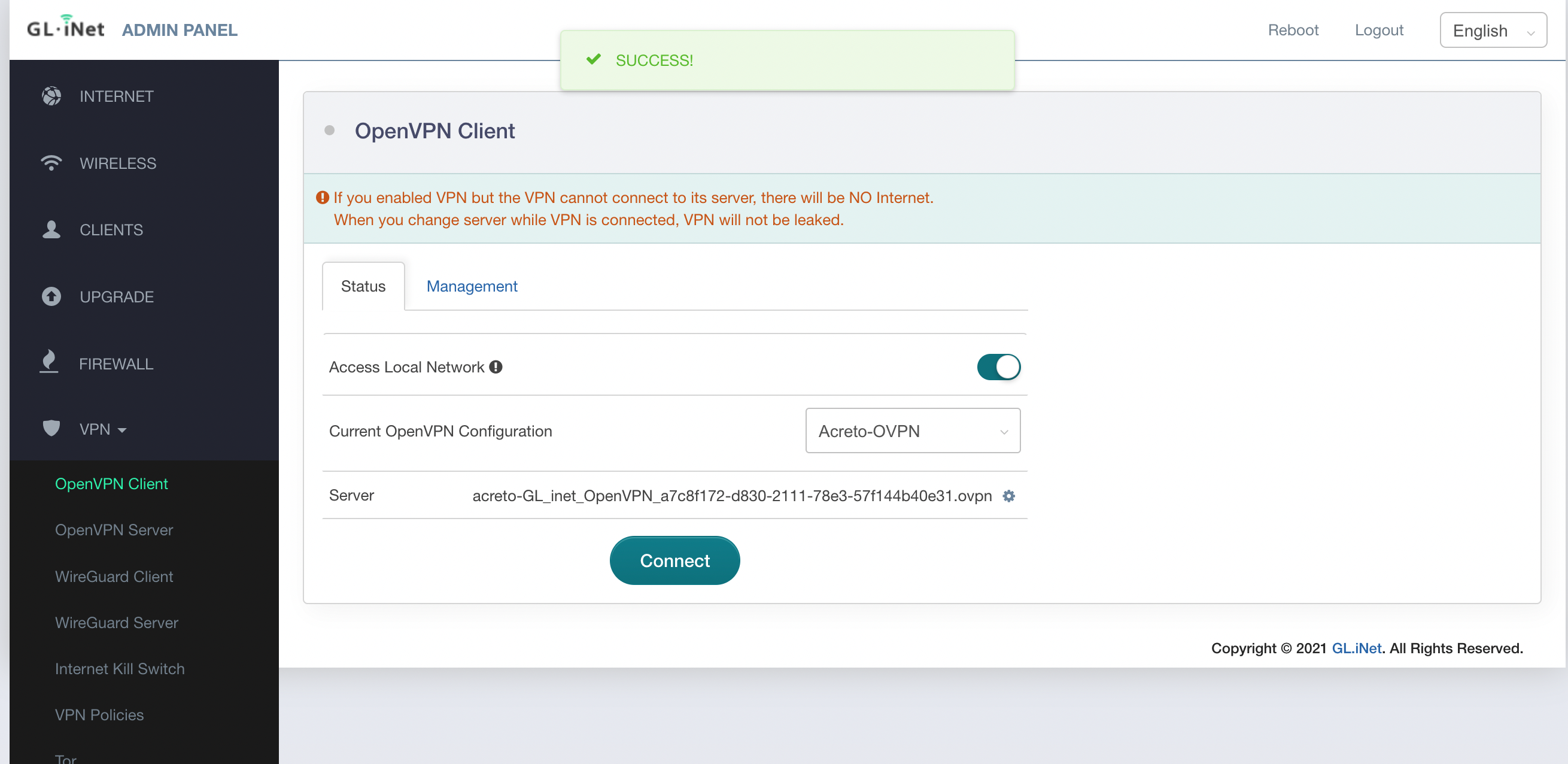Click the GL.iNet logo
The image size is (1568, 764).
[66, 27]
